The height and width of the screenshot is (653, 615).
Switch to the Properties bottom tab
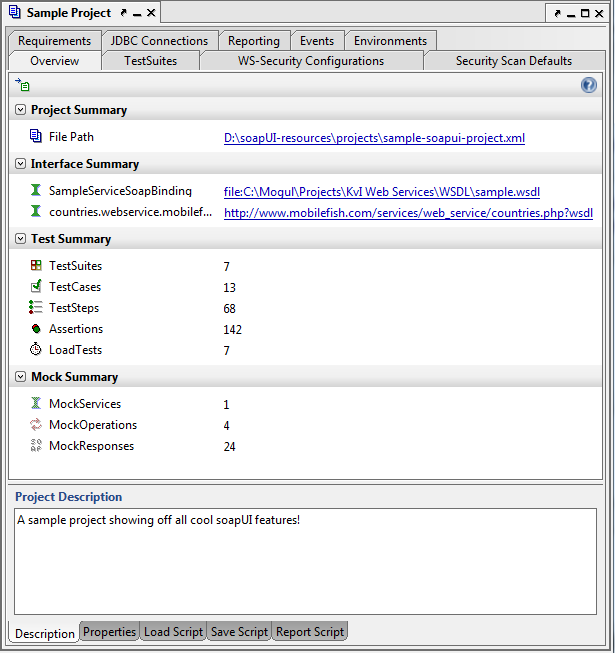click(x=109, y=631)
